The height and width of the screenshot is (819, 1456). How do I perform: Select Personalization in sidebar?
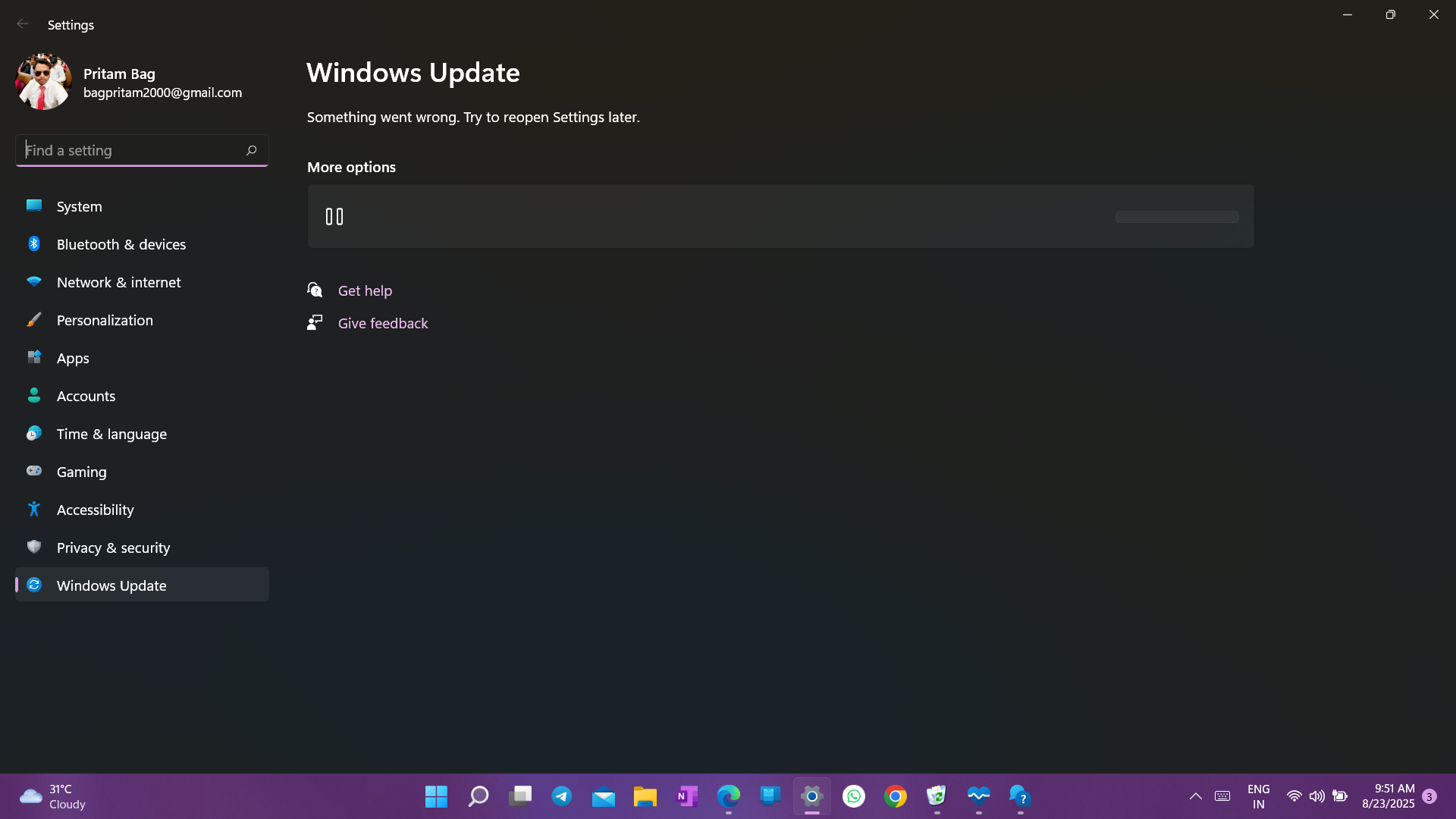point(142,320)
